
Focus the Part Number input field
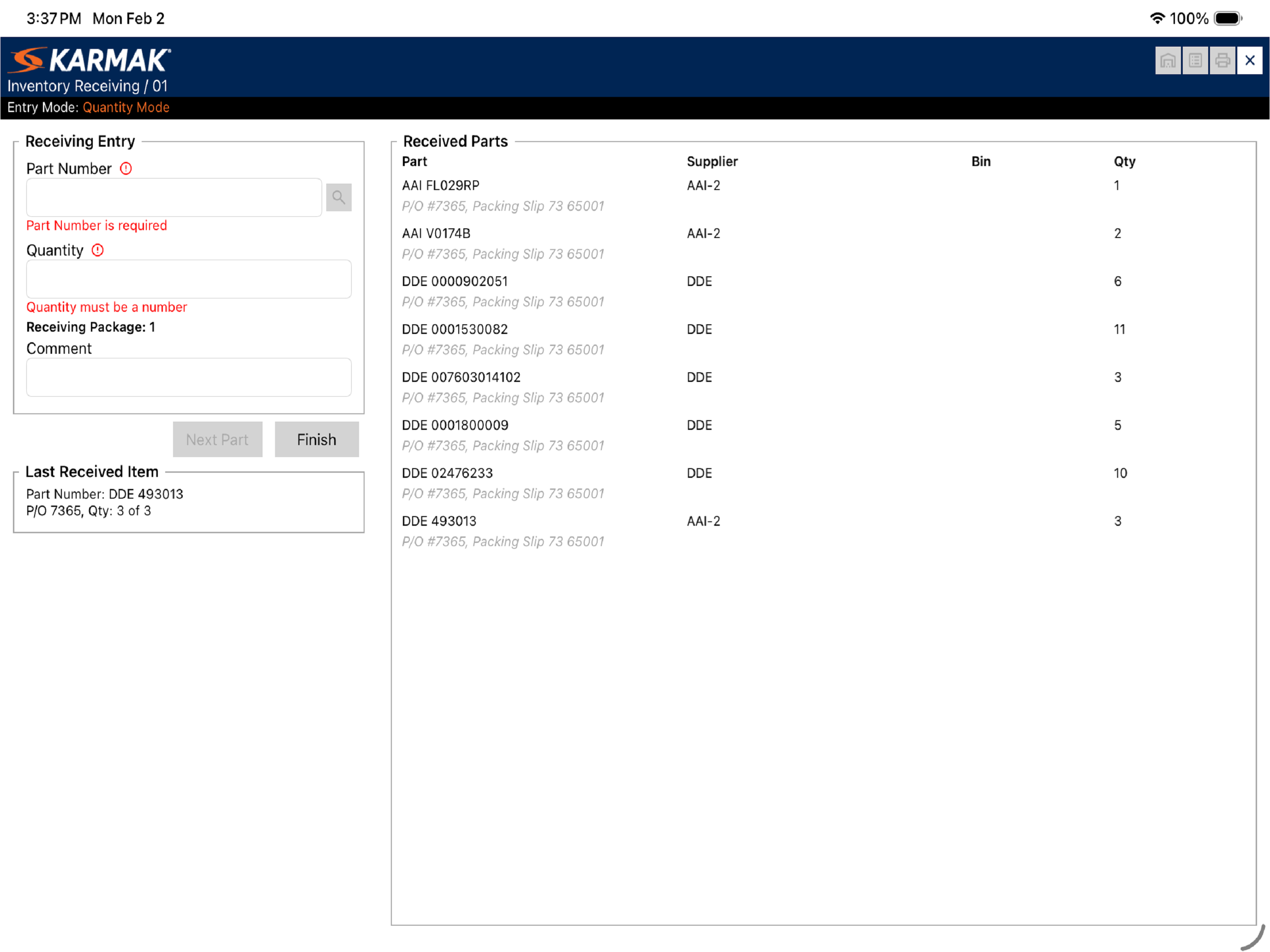pos(174,197)
